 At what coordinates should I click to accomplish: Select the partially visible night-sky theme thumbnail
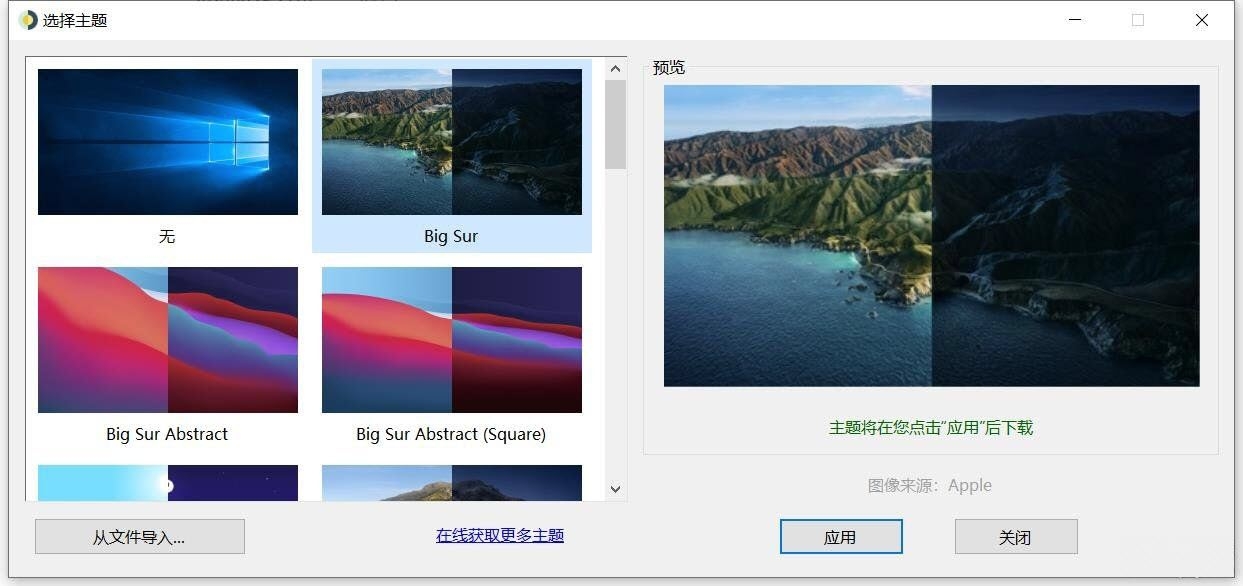[x=167, y=483]
